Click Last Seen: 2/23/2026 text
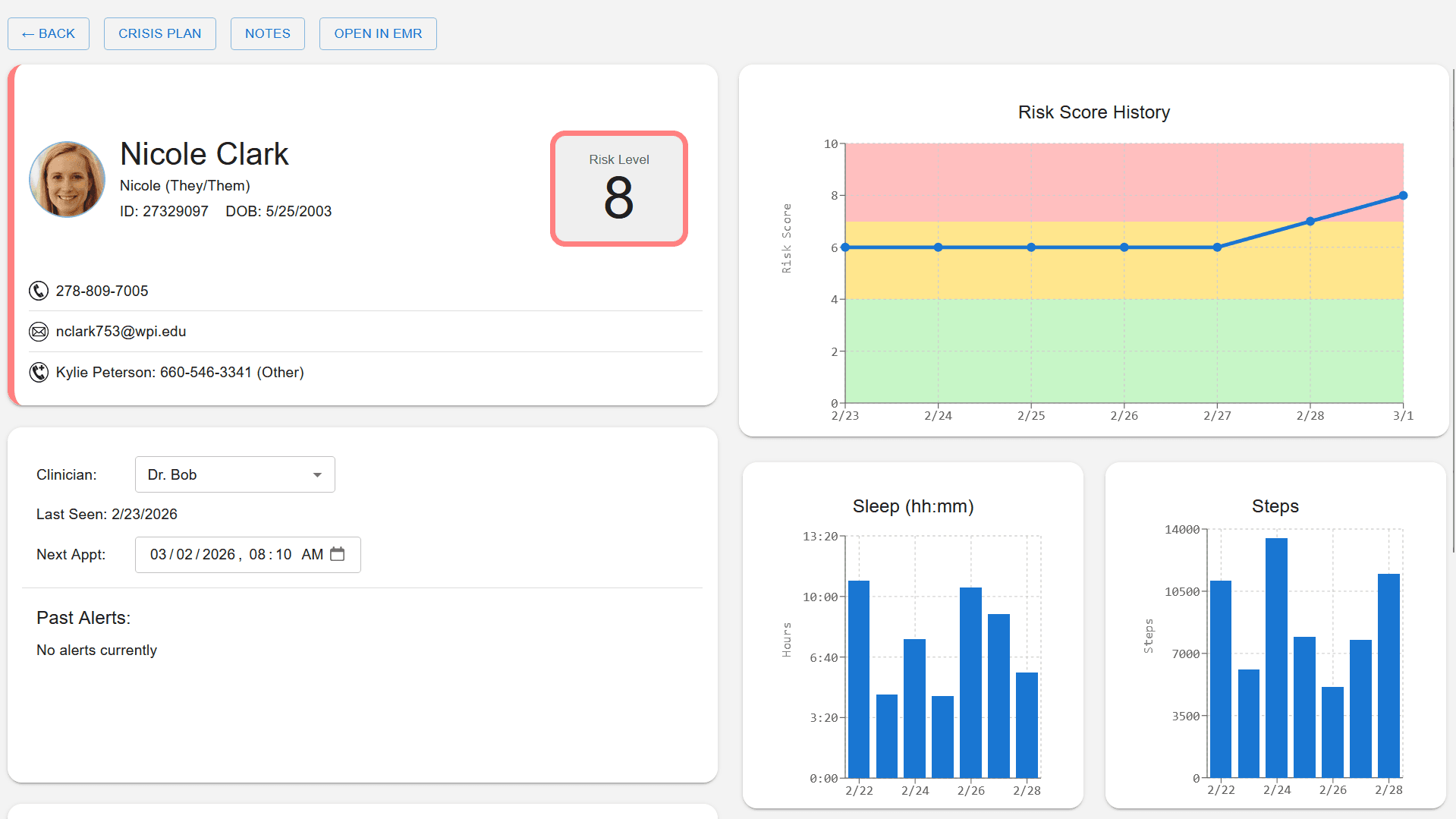Image resolution: width=1456 pixels, height=819 pixels. [x=107, y=514]
